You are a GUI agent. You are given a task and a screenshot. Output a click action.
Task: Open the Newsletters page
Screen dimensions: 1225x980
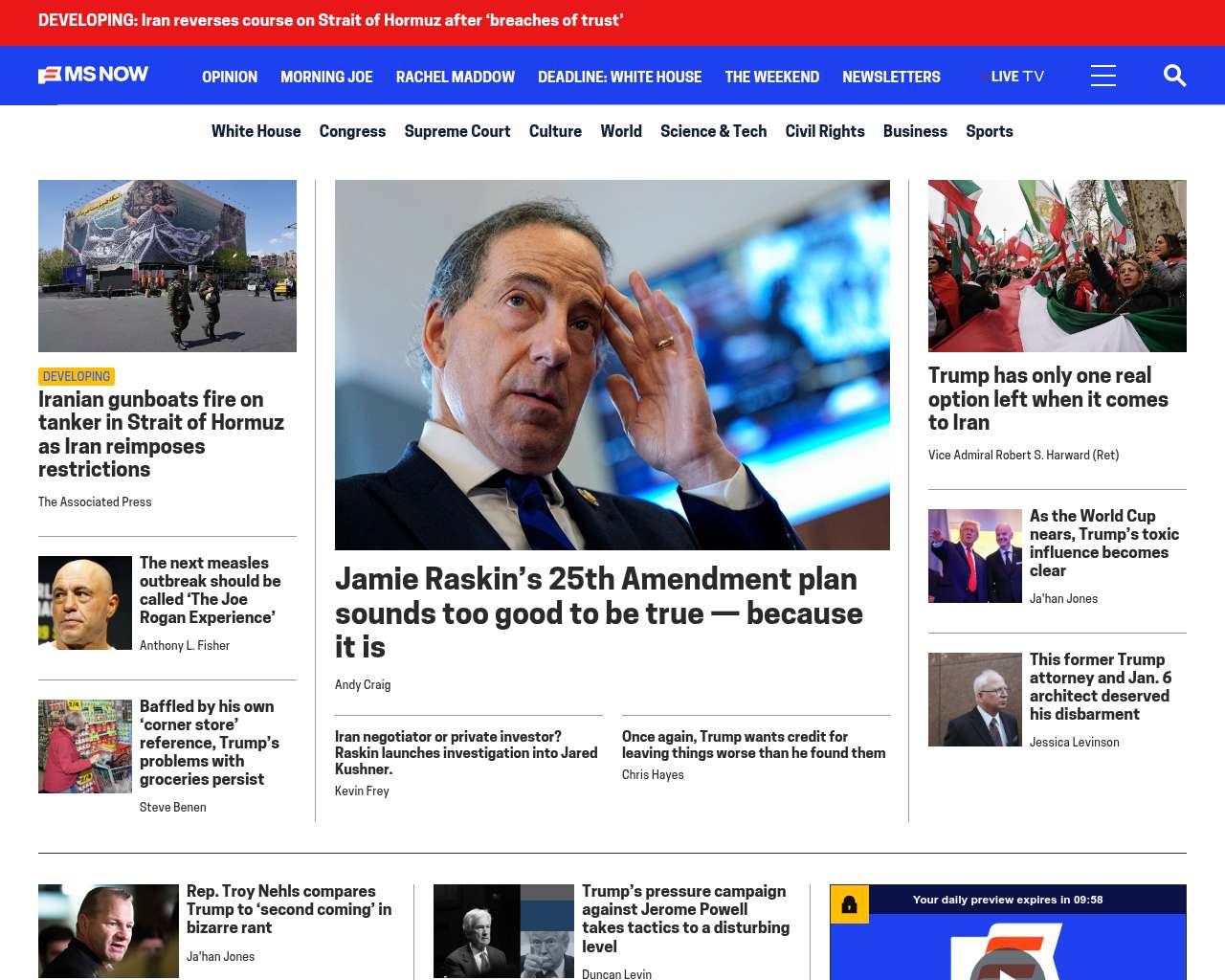pyautogui.click(x=891, y=77)
